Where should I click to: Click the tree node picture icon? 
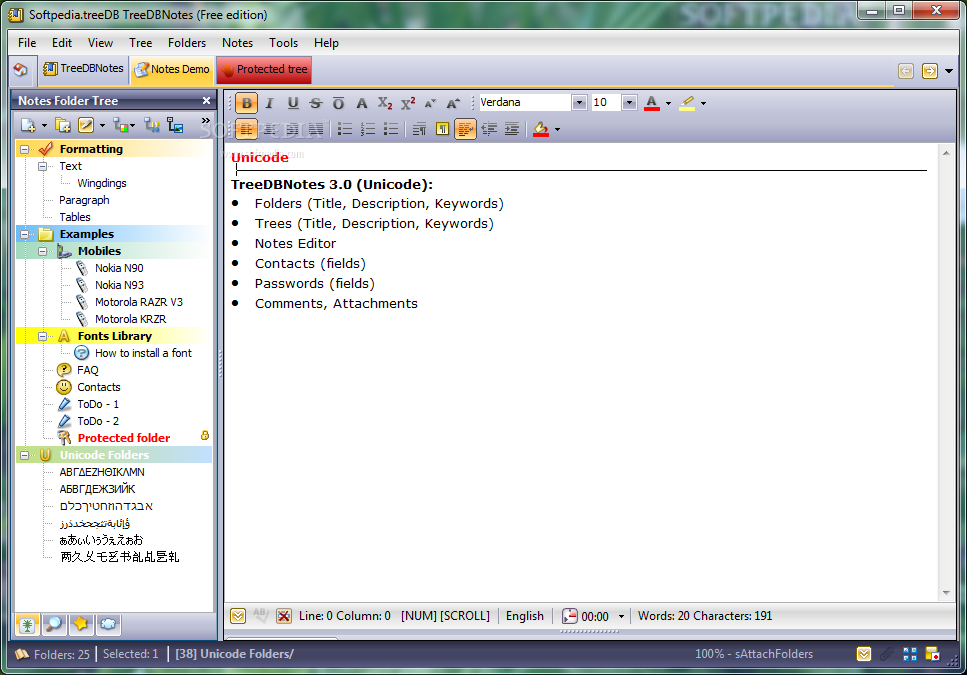pyautogui.click(x=175, y=126)
